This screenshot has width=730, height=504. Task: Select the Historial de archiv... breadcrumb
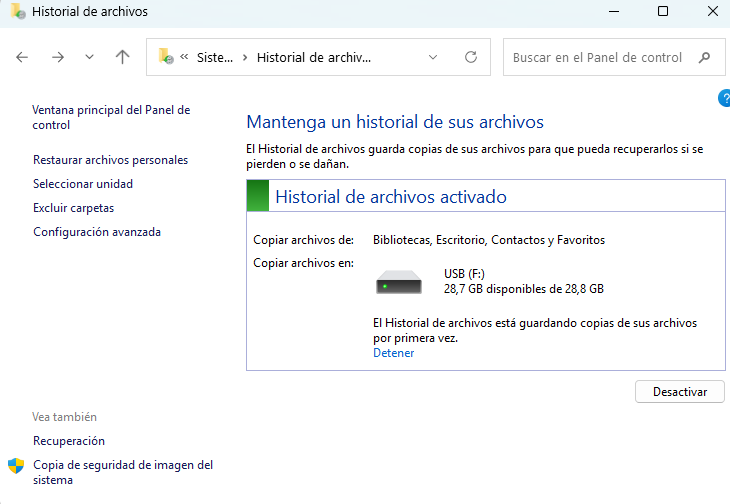point(314,58)
